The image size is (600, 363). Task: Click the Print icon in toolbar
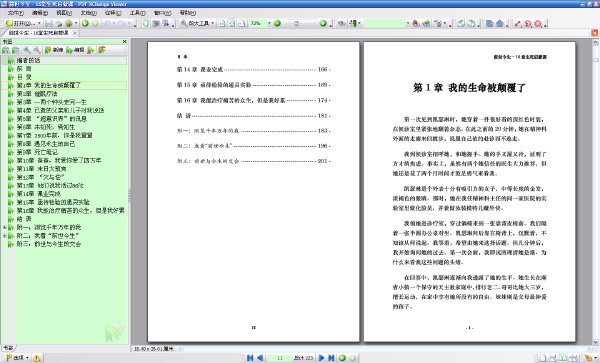[59, 23]
